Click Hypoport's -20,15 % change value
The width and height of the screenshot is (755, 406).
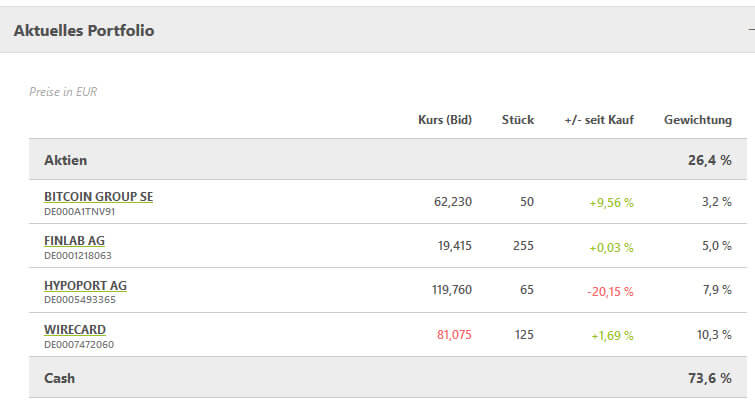click(x=610, y=291)
